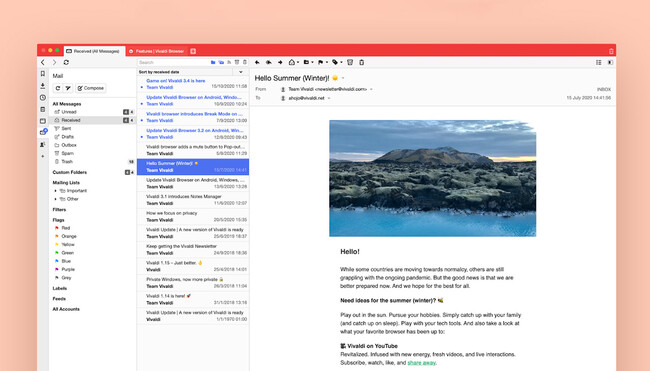Open the Mail panel icon
Viewport: 650px width, 371px height.
[x=43, y=132]
